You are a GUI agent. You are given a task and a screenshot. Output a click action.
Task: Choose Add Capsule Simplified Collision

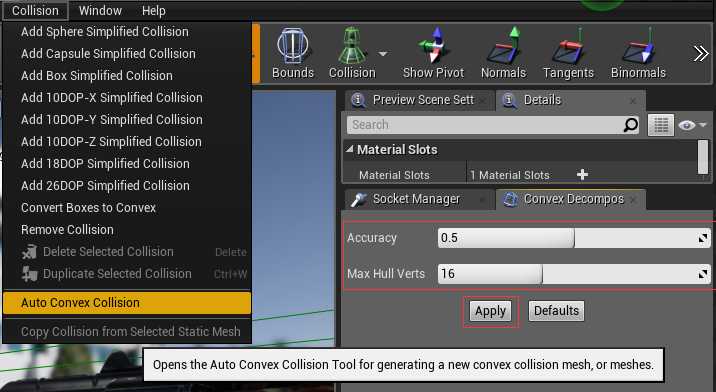[127, 53]
